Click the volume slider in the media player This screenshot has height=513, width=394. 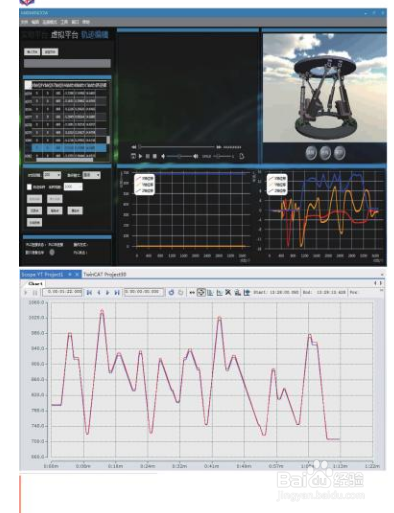[179, 156]
